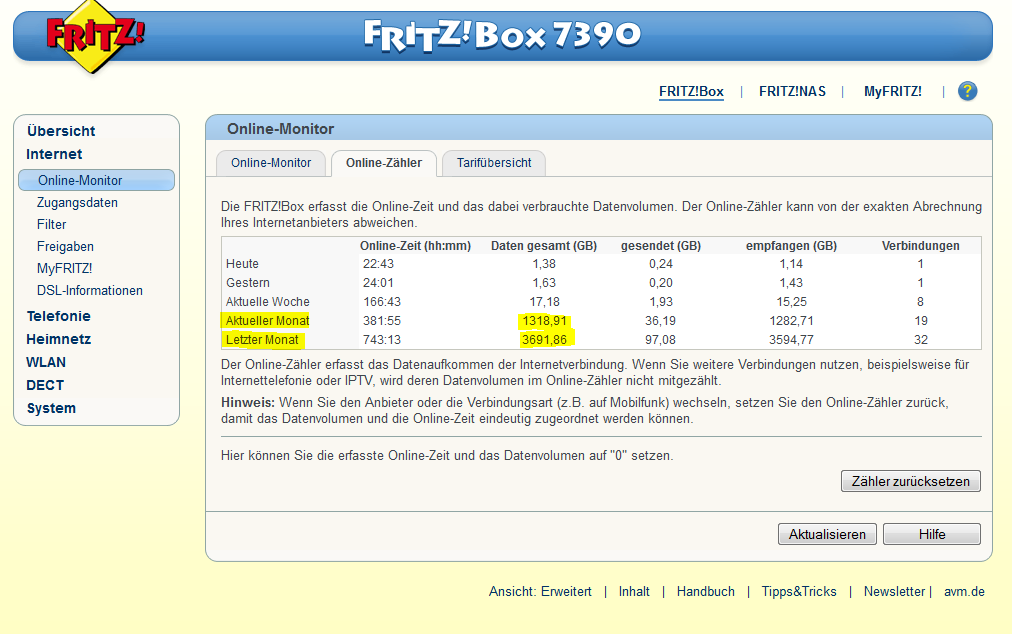Click the 1318,91 data total value
This screenshot has height=634, width=1012.
(544, 321)
